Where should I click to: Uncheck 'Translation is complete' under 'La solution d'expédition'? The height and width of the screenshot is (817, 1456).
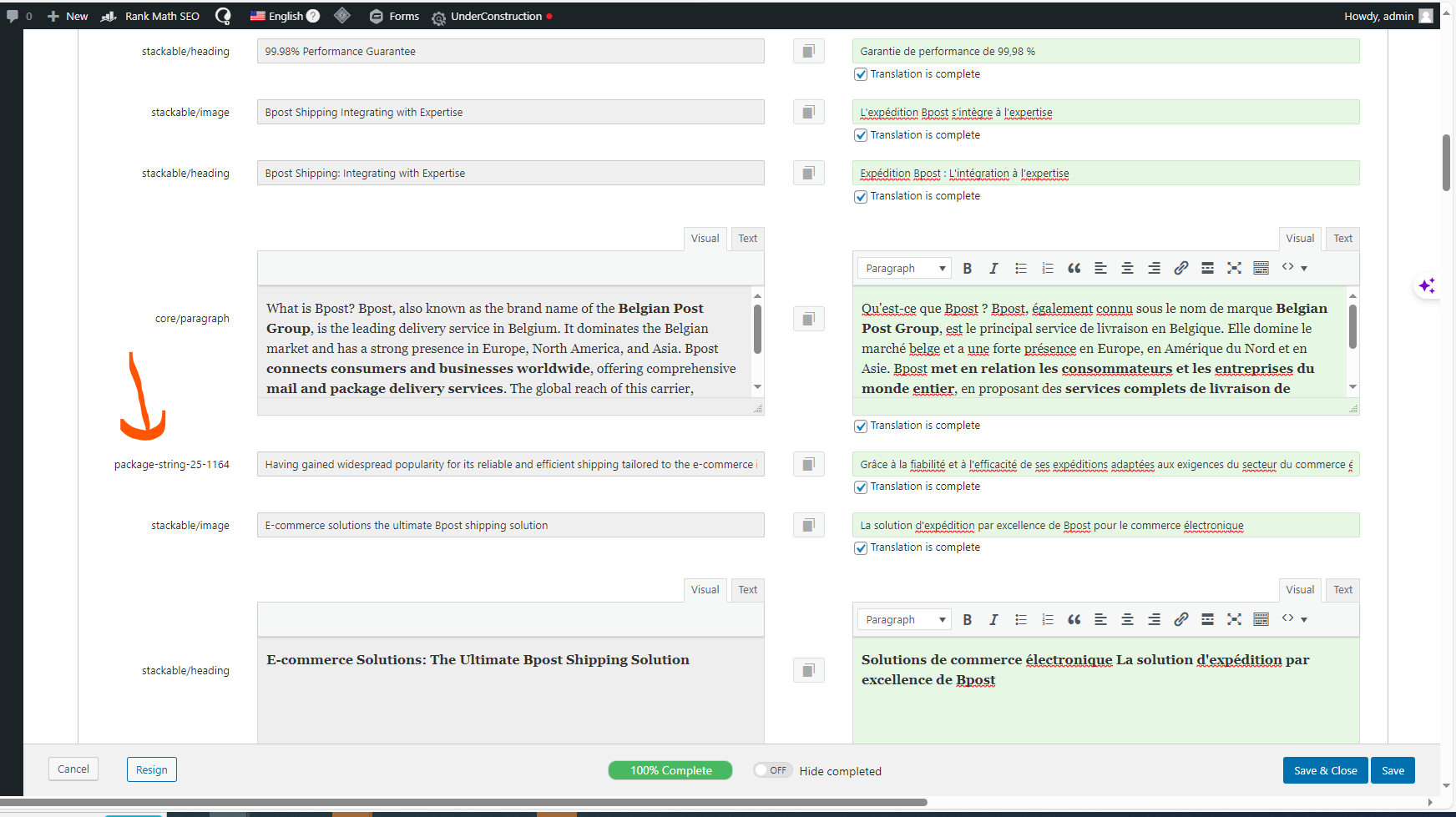(861, 548)
